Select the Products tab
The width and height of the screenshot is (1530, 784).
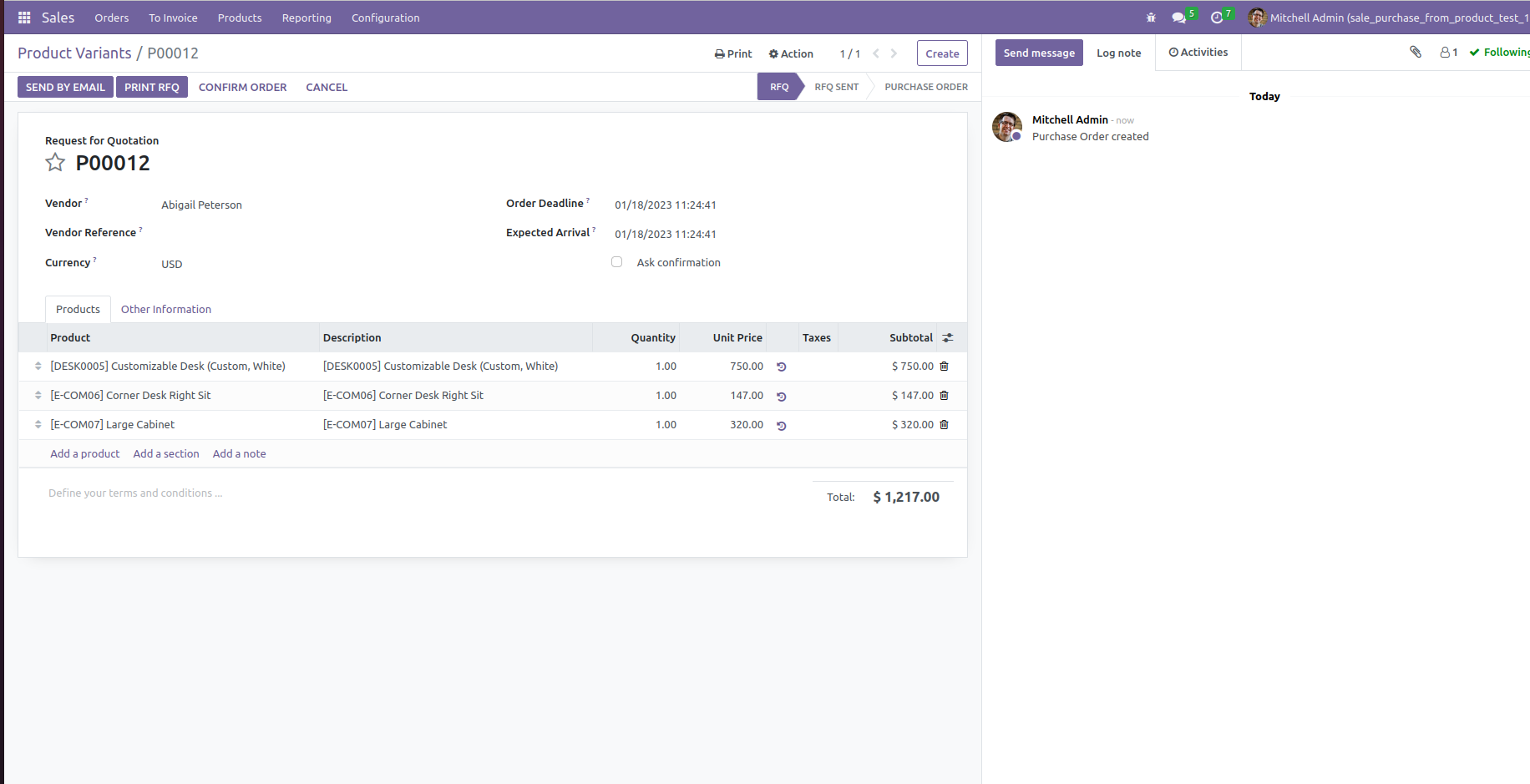[78, 310]
